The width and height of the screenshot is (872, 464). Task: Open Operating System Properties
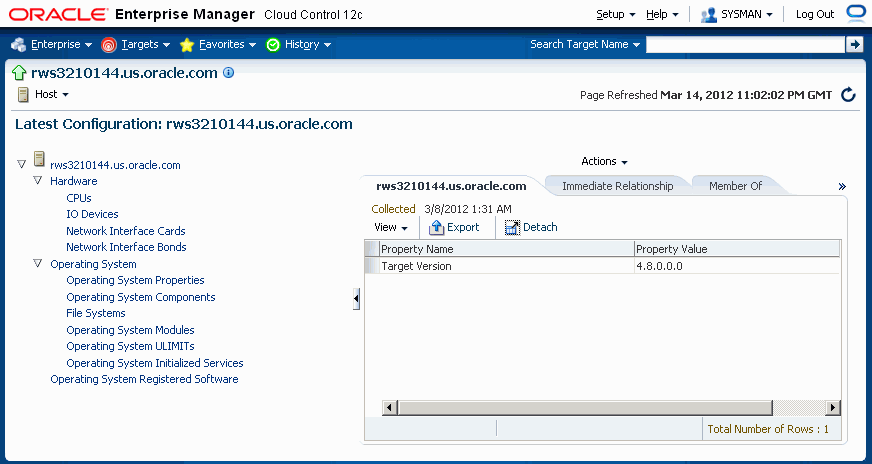(135, 280)
